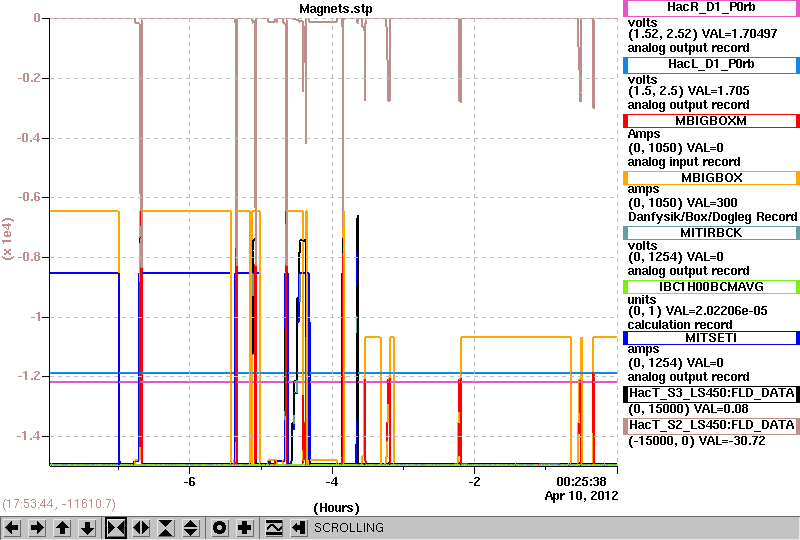Click the return-to-scrolling arrow icon
The image size is (800, 540).
click(299, 528)
